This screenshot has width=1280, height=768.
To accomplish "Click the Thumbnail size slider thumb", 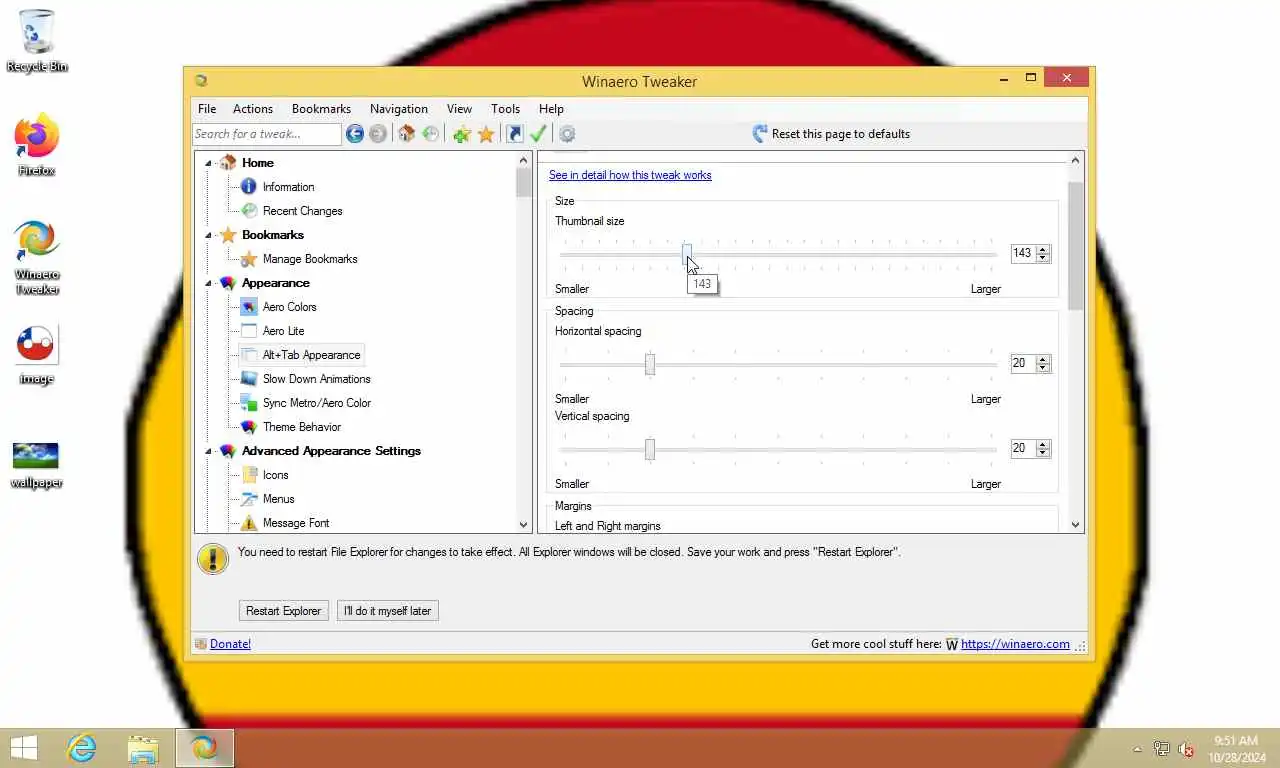I will click(x=687, y=254).
